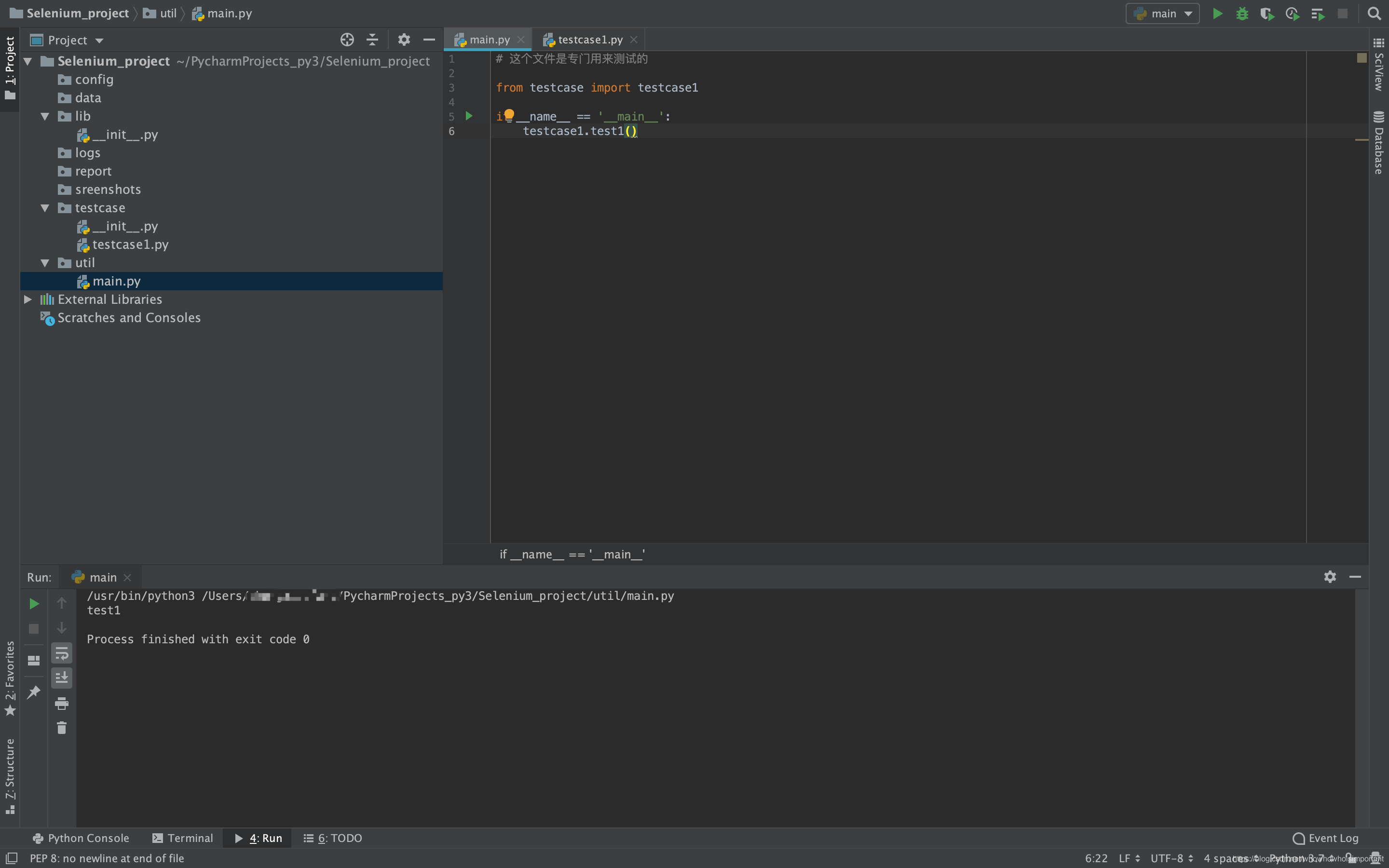Click the intention lightbulb on line 5
The height and width of the screenshot is (868, 1389).
509,115
